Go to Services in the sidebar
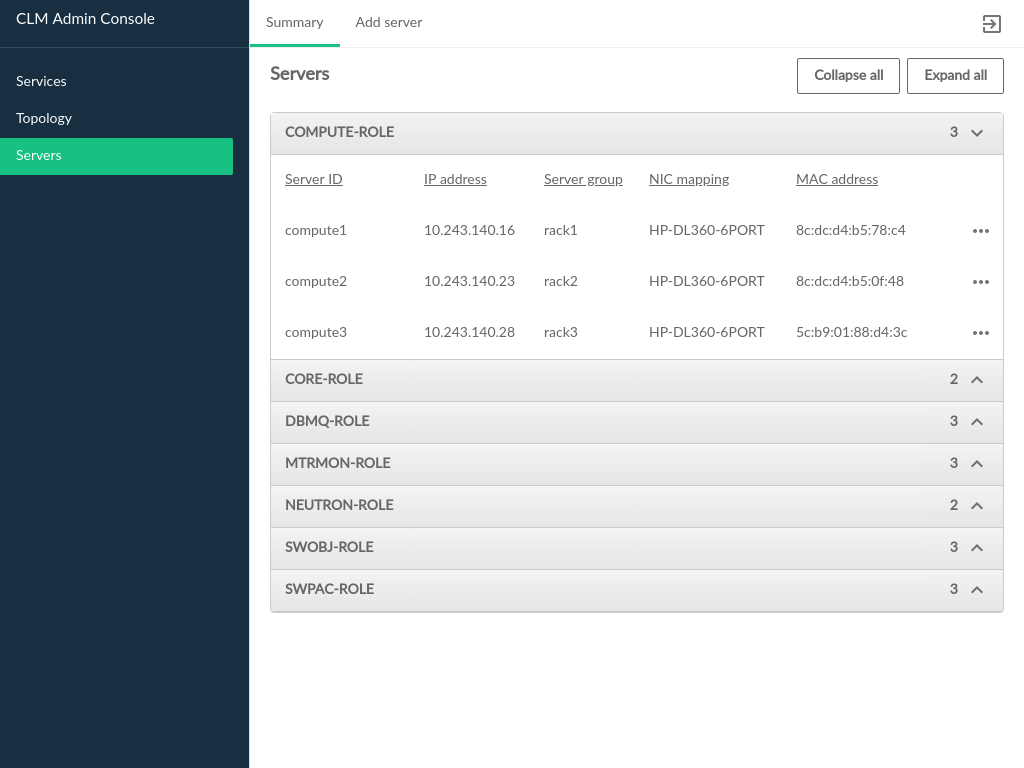Image resolution: width=1024 pixels, height=768 pixels. tap(41, 81)
